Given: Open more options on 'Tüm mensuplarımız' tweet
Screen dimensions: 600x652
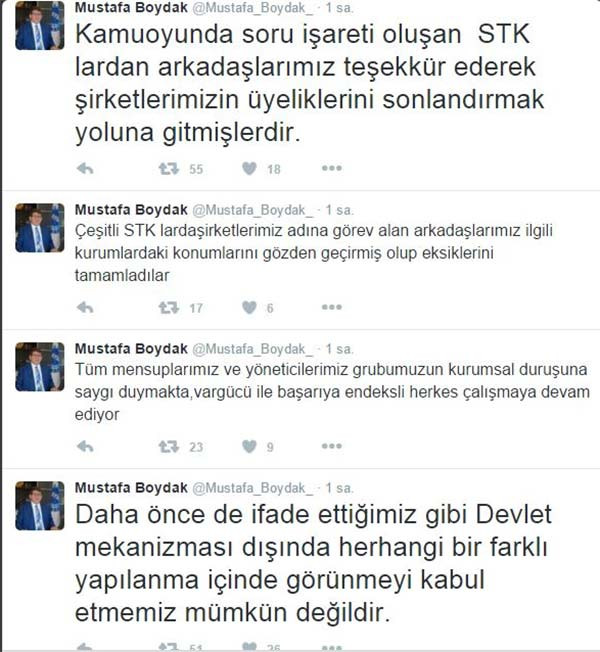Looking at the screenshot, I should click(x=331, y=446).
